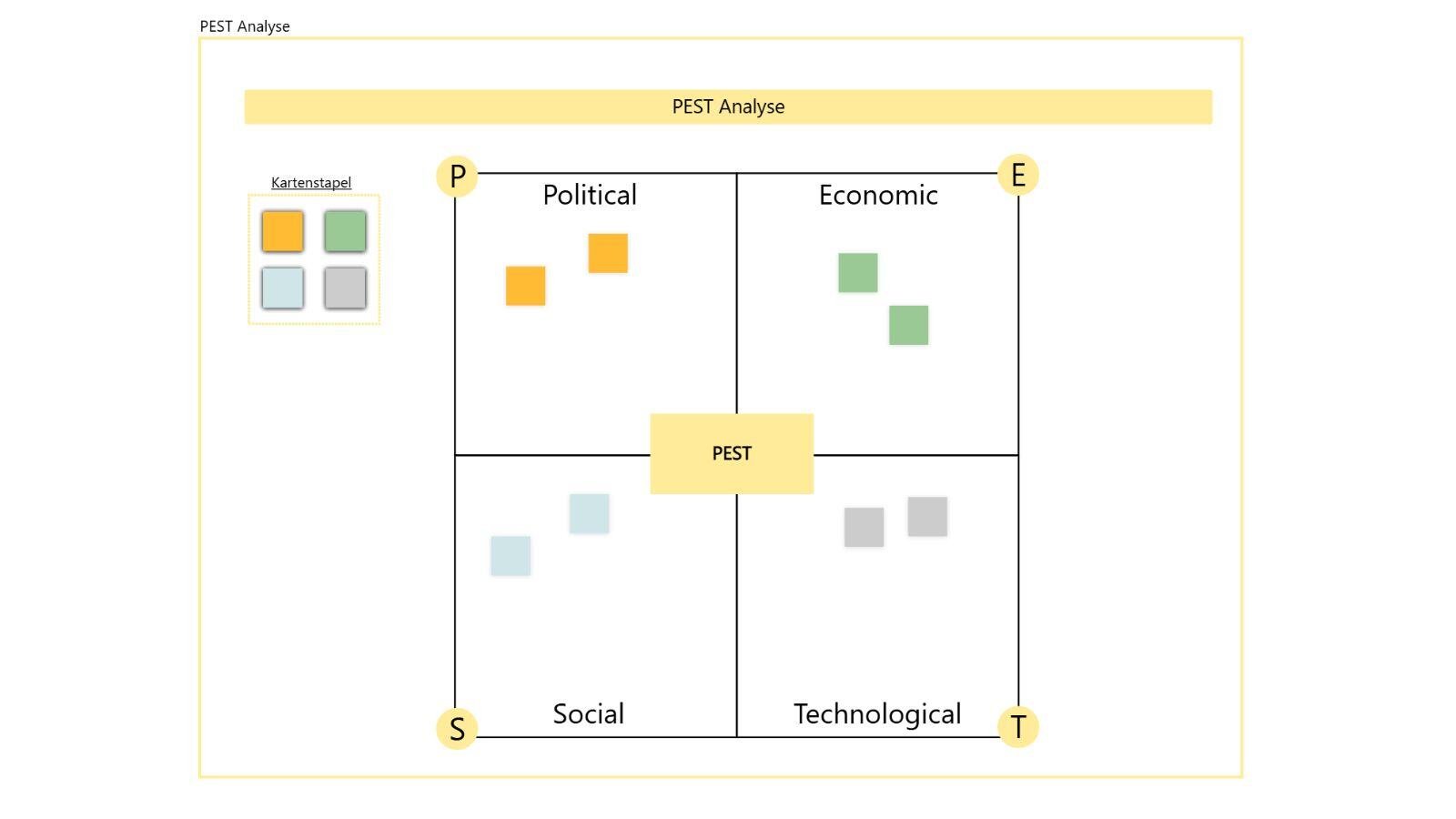Image resolution: width=1456 pixels, height=819 pixels.
Task: Pick the gray card from Kartenstapel
Action: tap(345, 288)
